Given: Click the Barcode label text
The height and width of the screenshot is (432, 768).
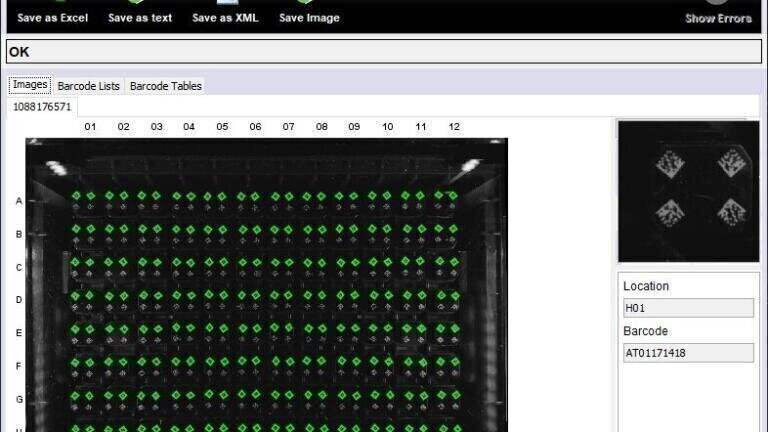Looking at the screenshot, I should tap(645, 331).
